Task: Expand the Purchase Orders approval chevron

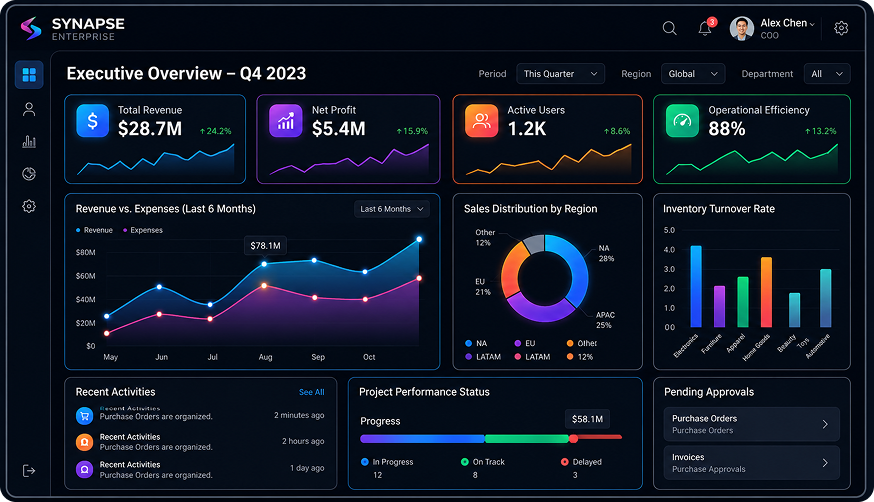Action: [x=825, y=424]
